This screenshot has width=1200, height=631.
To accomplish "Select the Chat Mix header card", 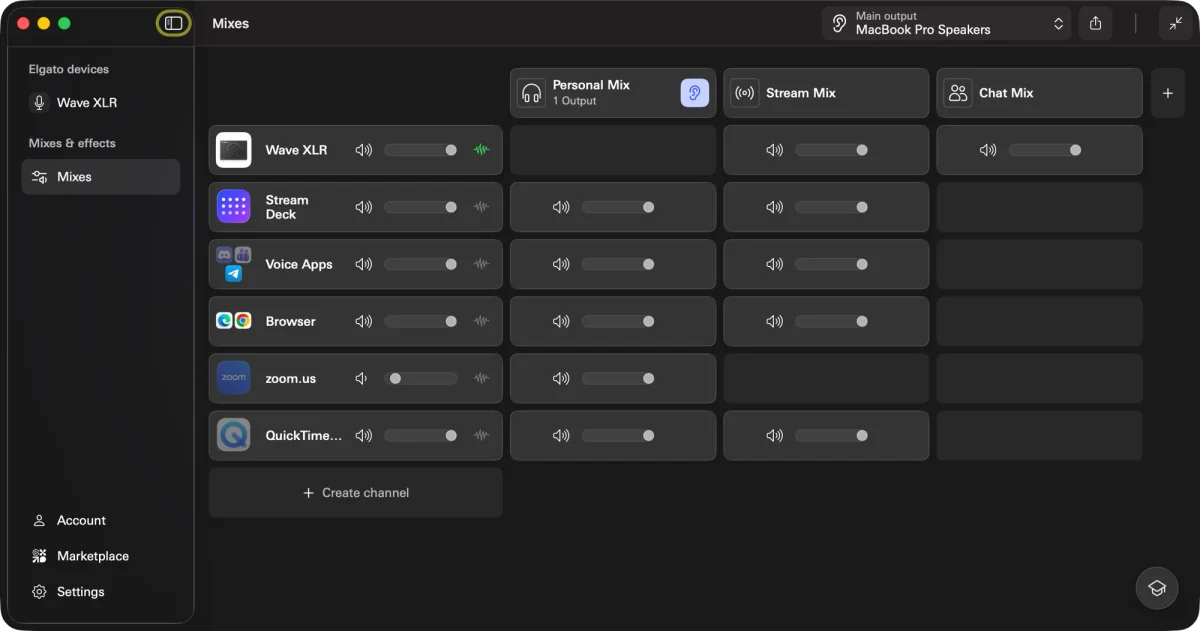I will click(1040, 93).
